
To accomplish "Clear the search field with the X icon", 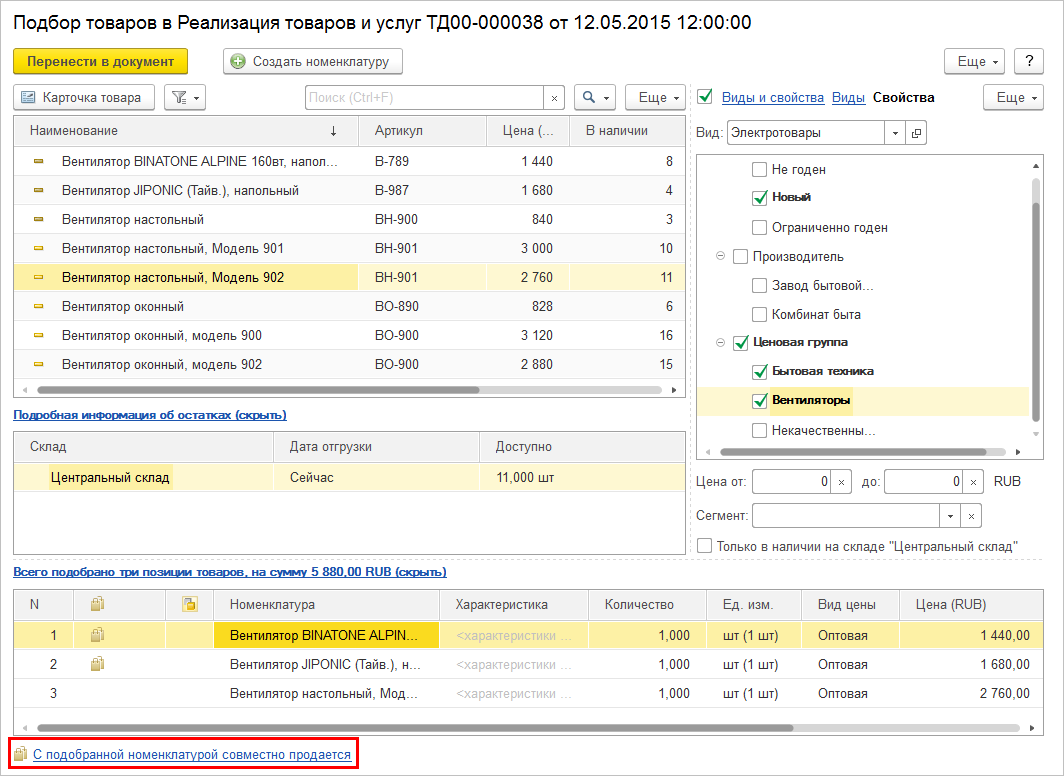I will click(x=554, y=97).
